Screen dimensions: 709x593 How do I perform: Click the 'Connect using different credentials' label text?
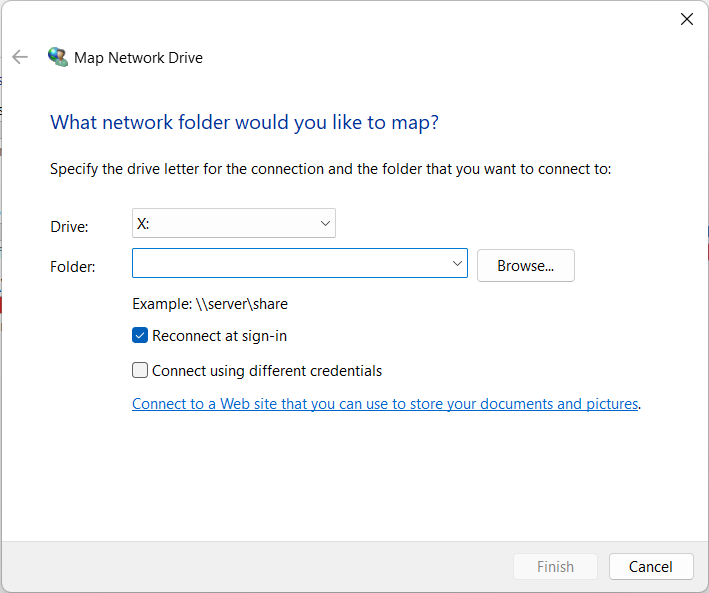[x=267, y=370]
